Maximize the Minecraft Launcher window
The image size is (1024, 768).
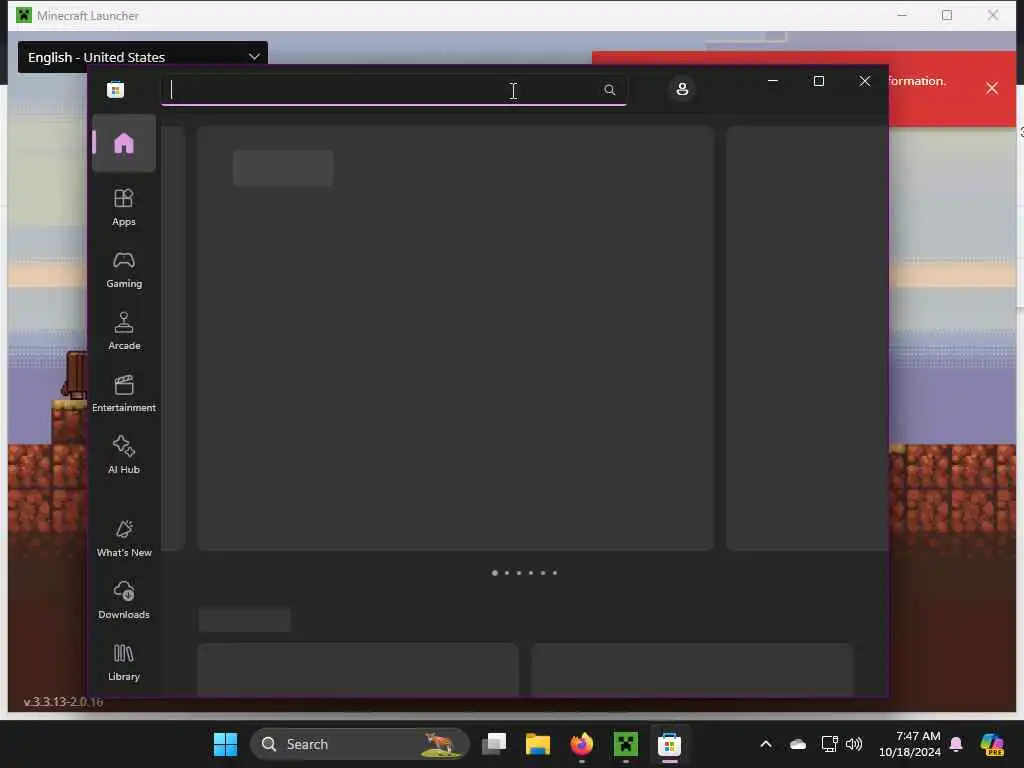point(947,15)
